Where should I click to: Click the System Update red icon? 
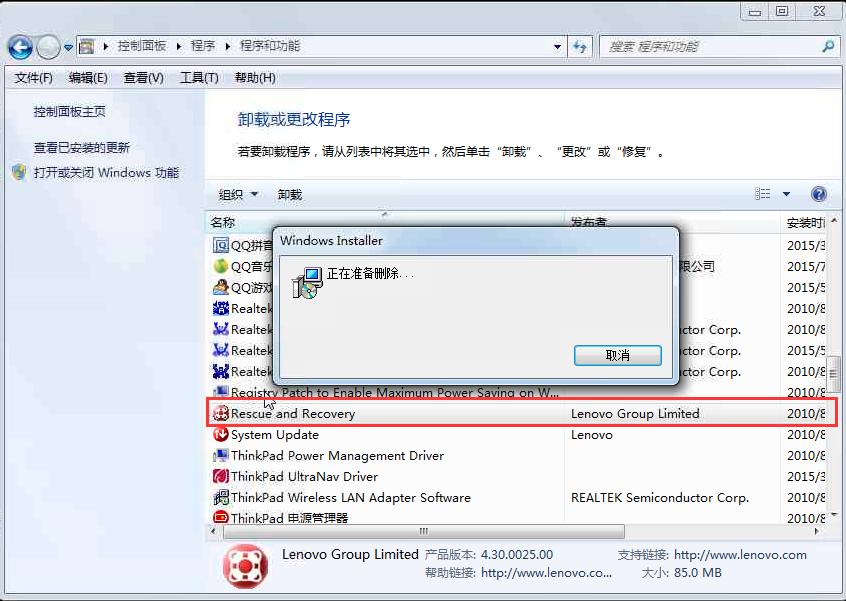pos(220,435)
